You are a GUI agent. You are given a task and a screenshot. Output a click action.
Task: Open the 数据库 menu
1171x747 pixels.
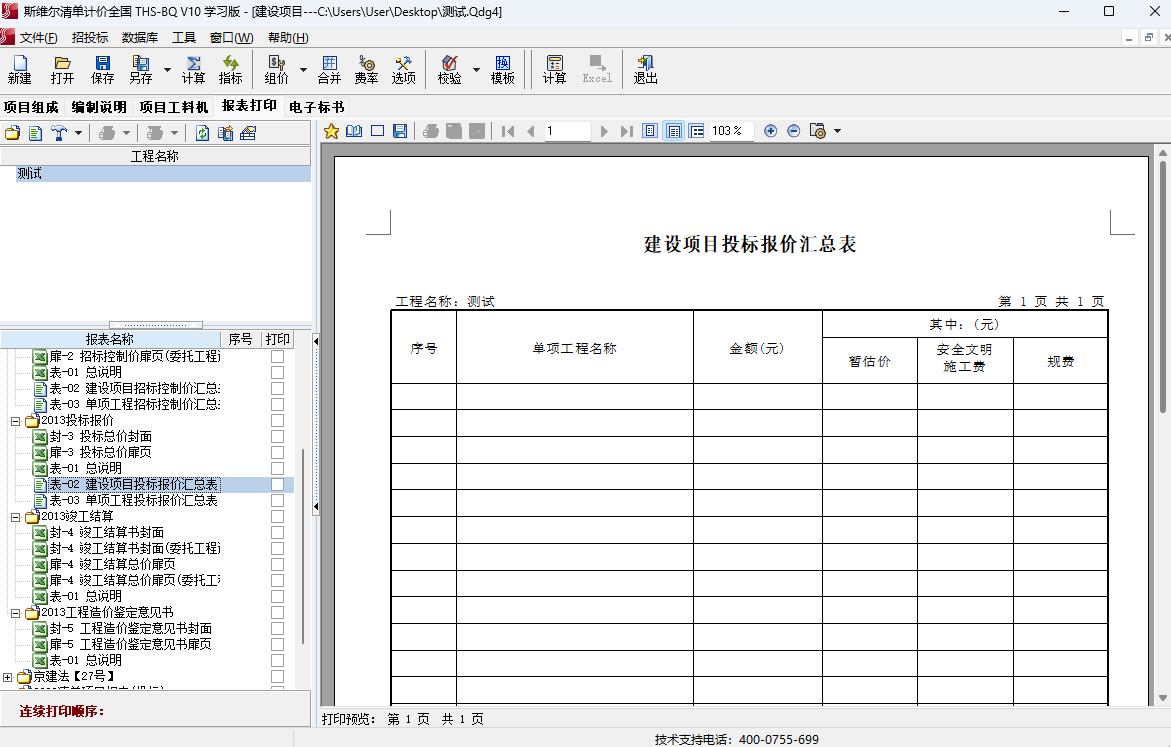point(140,38)
